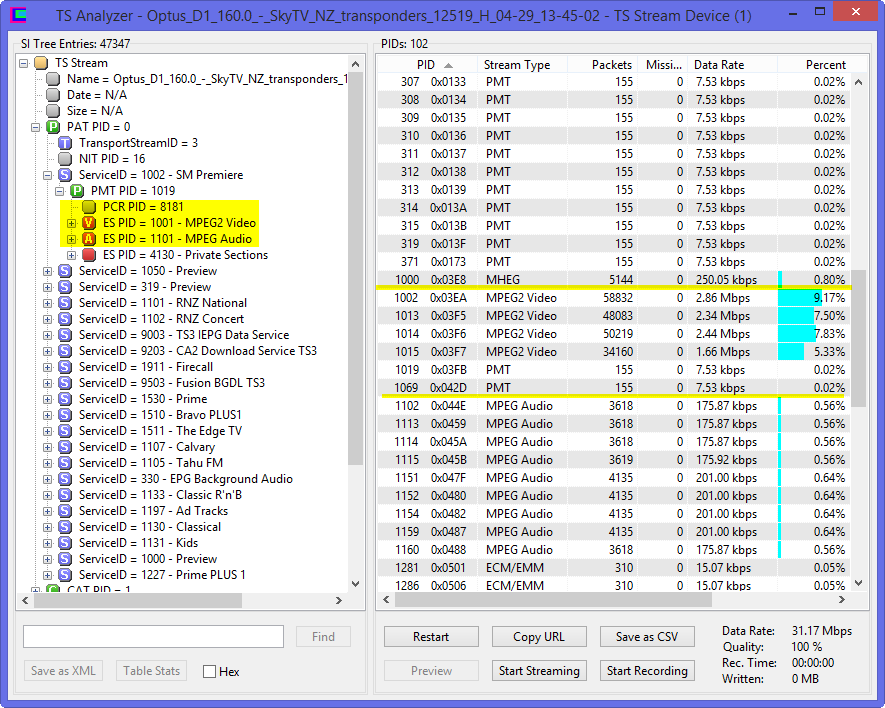
Task: Click the TS Stream root folder icon
Action: [41, 63]
